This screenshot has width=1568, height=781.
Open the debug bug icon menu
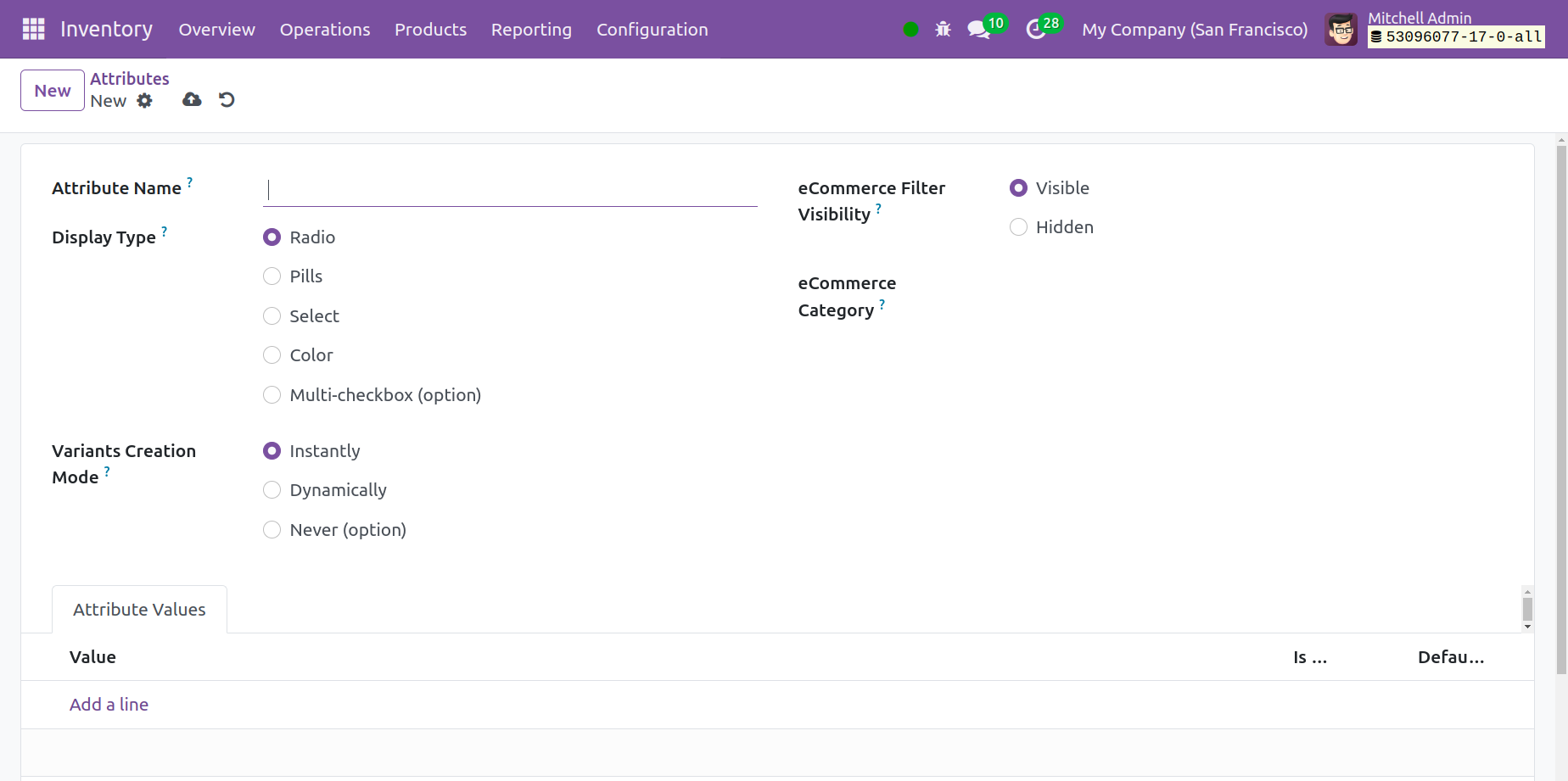coord(943,30)
